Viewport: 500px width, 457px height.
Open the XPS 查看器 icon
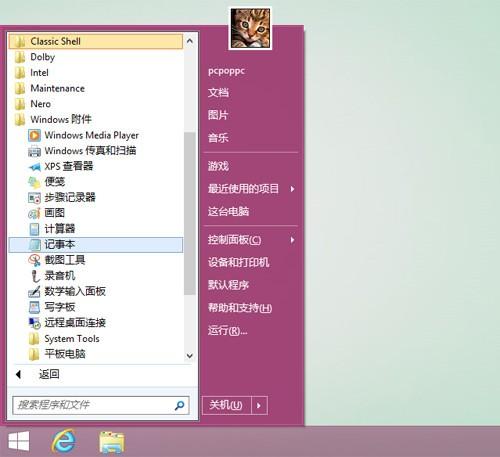tap(34, 167)
